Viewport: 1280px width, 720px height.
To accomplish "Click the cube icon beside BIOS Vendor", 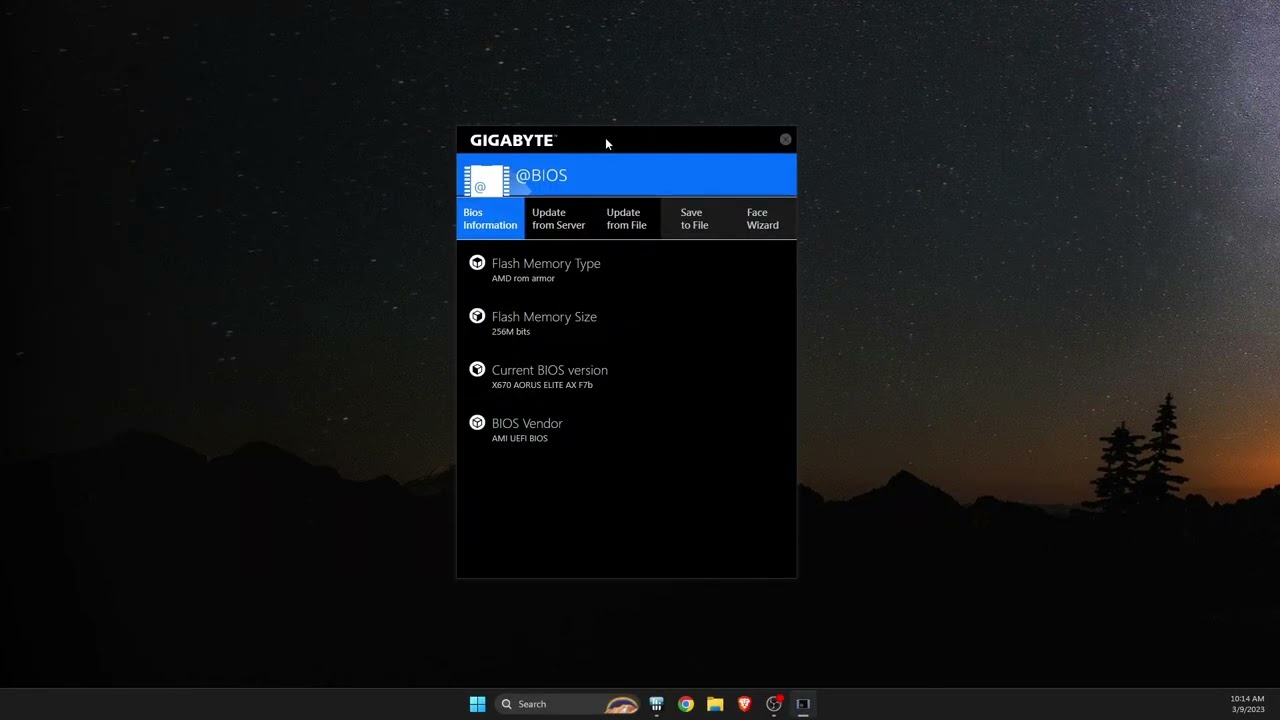I will tap(477, 423).
